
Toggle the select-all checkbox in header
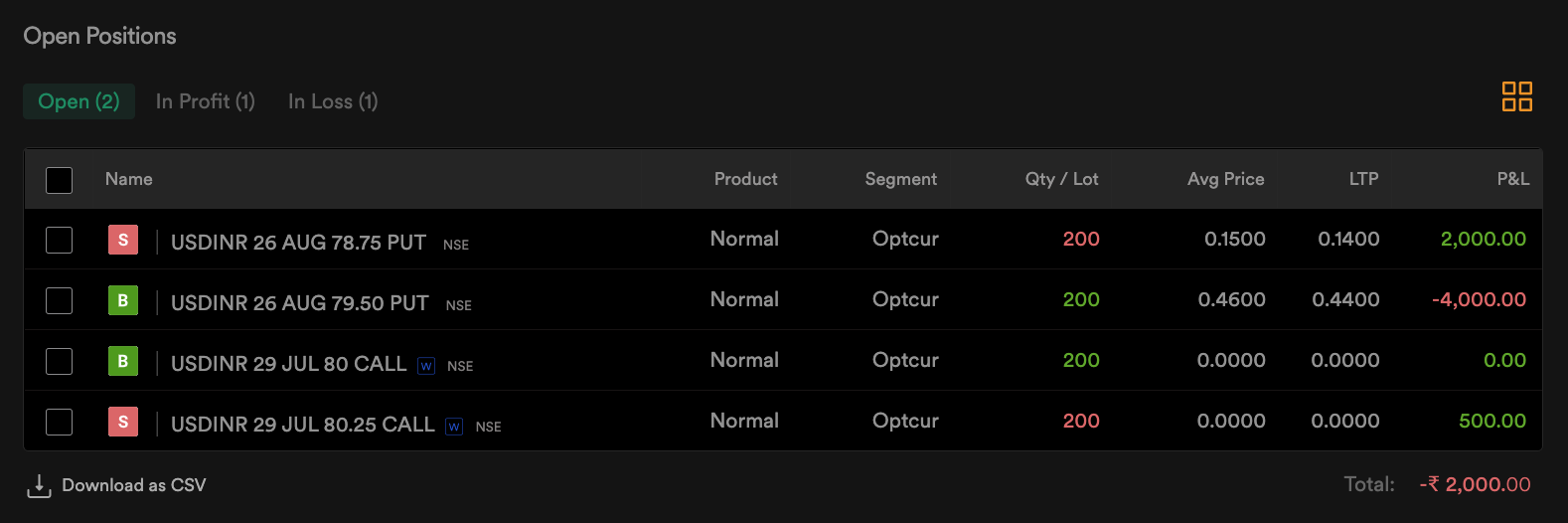click(x=60, y=180)
